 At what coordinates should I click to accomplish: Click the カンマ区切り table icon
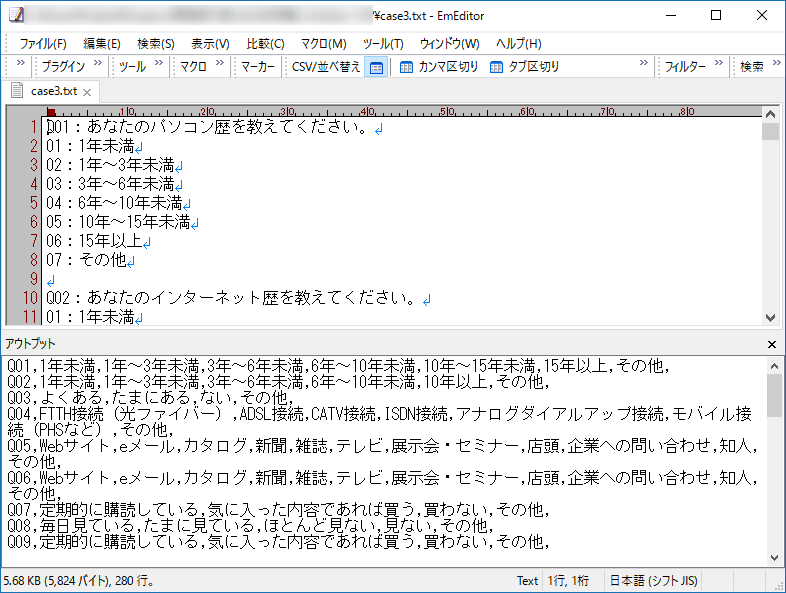pyautogui.click(x=406, y=67)
